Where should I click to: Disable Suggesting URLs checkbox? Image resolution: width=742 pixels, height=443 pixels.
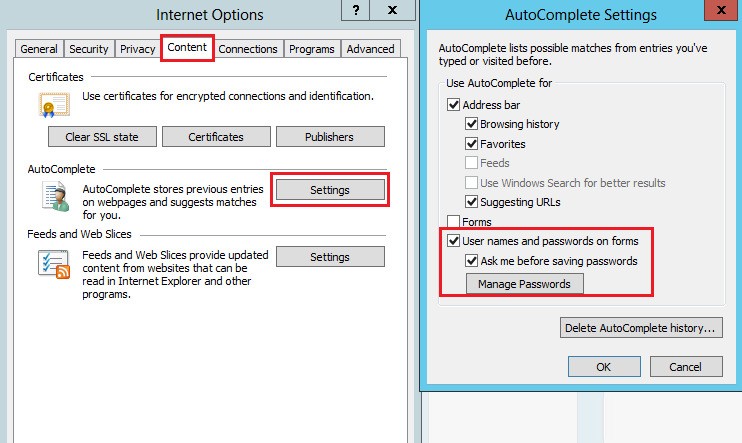coord(472,202)
